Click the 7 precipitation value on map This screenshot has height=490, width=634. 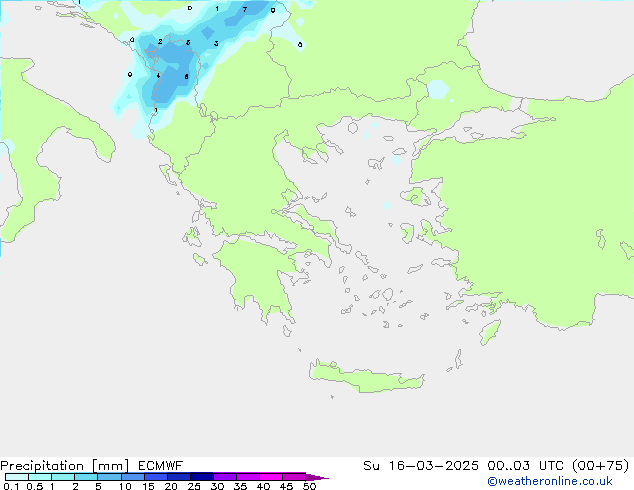(245, 9)
